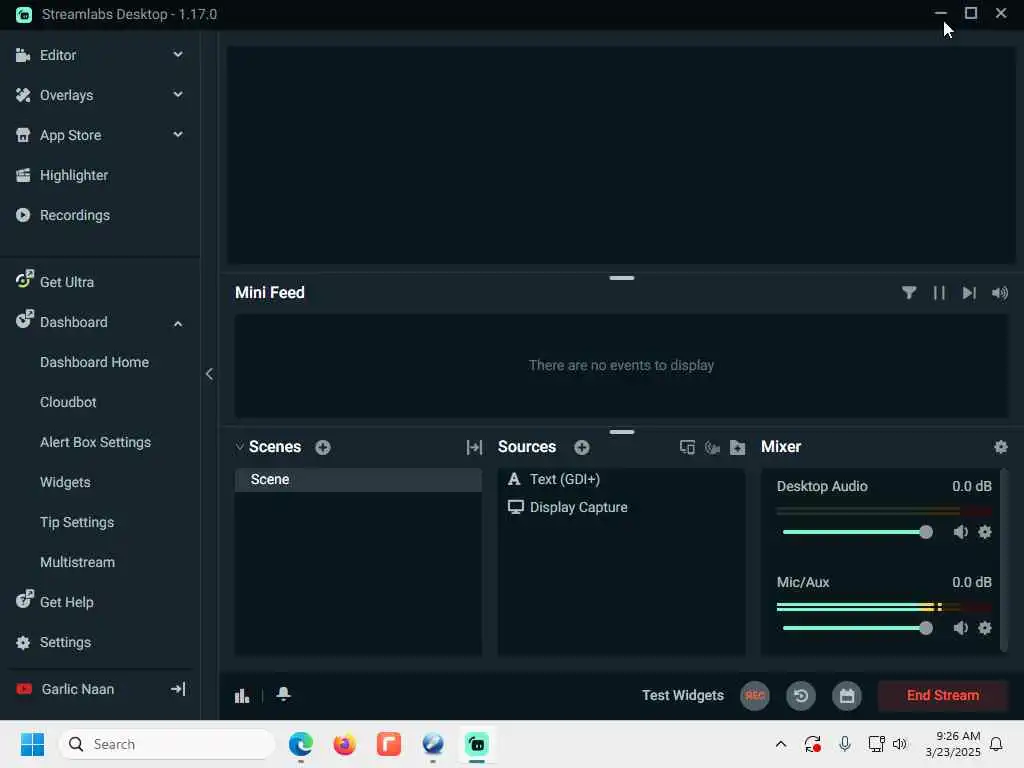Open Recordings in the sidebar

74,215
